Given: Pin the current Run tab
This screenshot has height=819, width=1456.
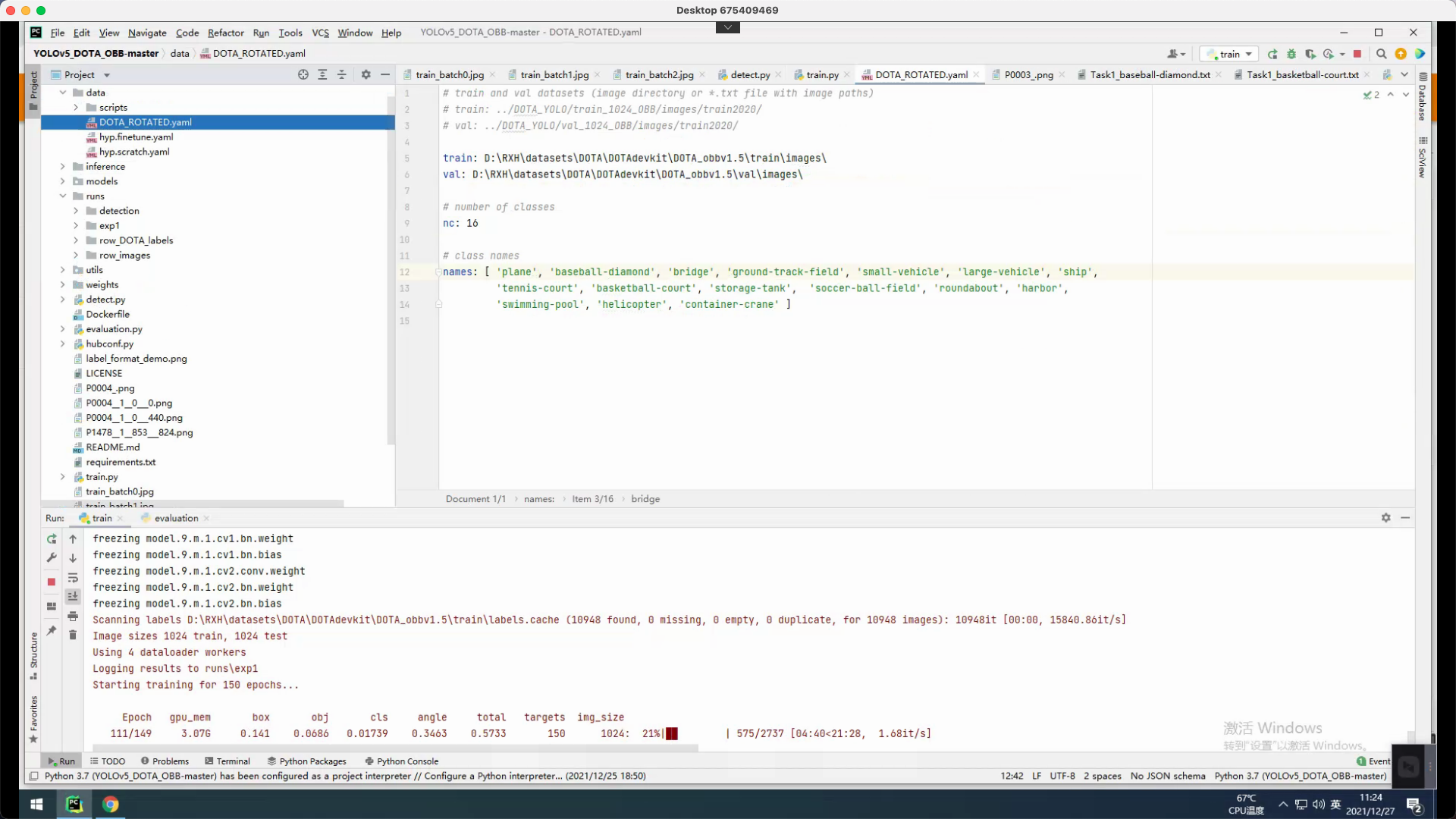Looking at the screenshot, I should point(52,630).
